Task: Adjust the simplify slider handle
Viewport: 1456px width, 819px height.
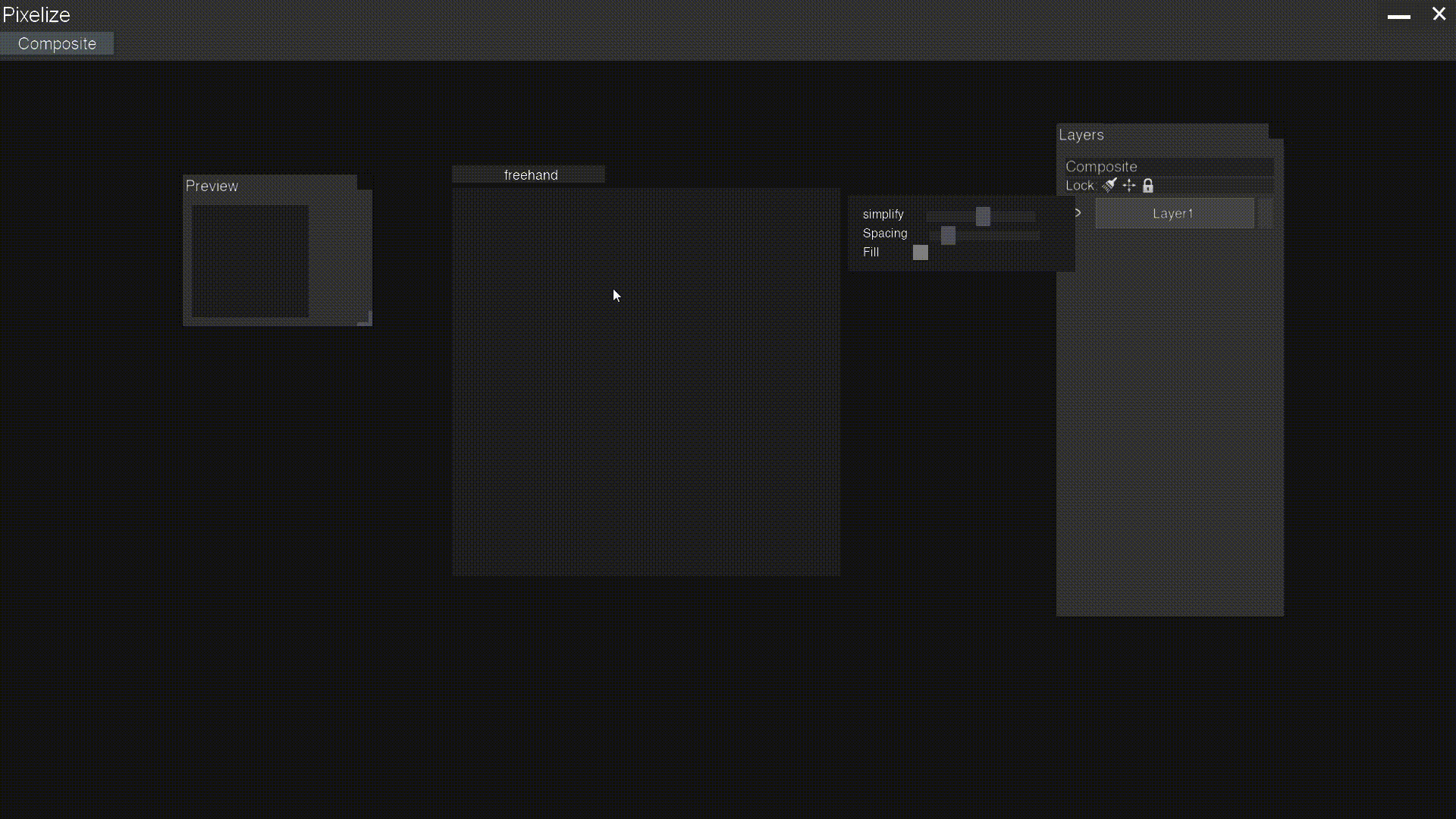Action: tap(983, 216)
